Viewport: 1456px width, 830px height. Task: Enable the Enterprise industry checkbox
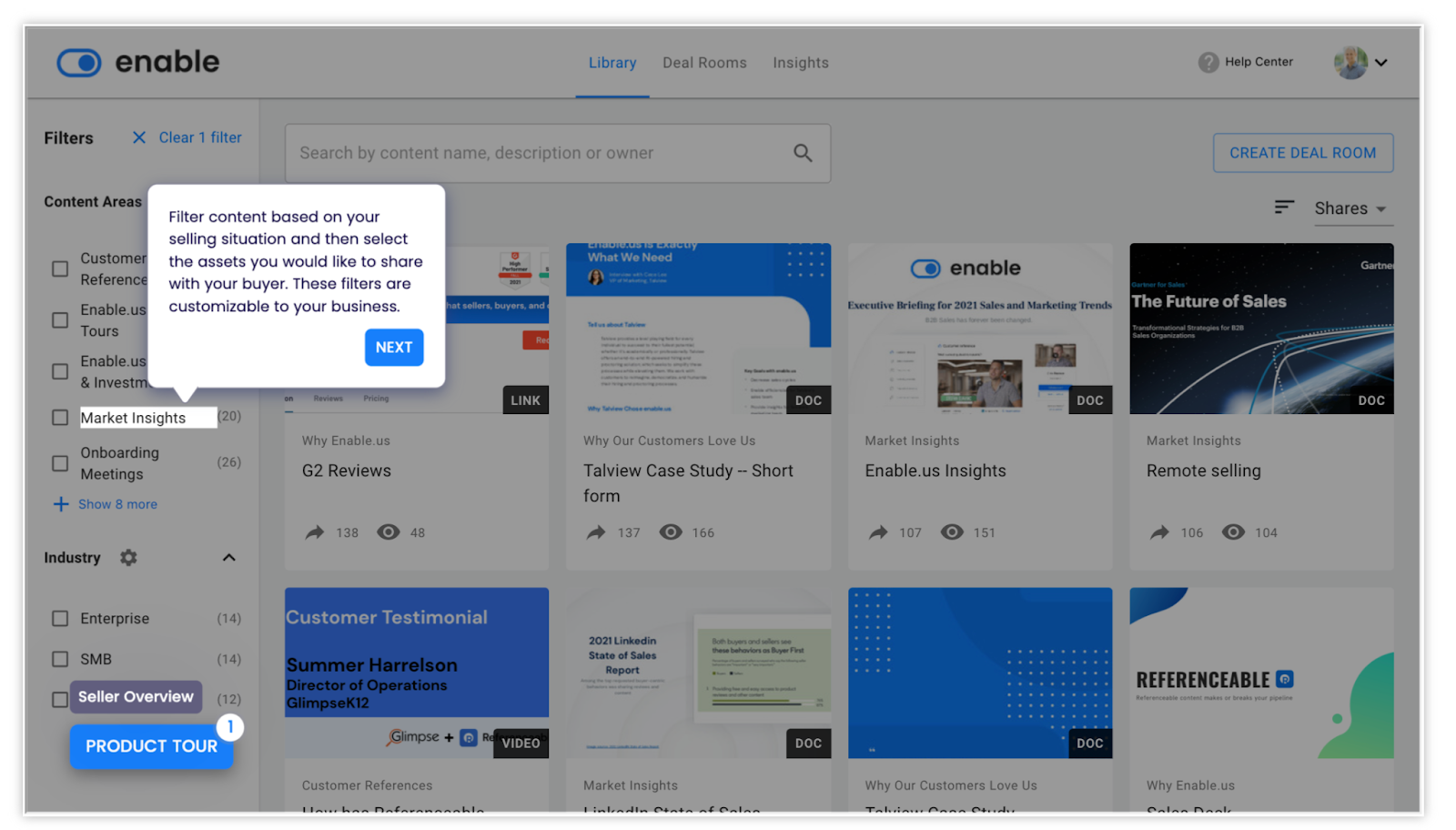coord(59,618)
